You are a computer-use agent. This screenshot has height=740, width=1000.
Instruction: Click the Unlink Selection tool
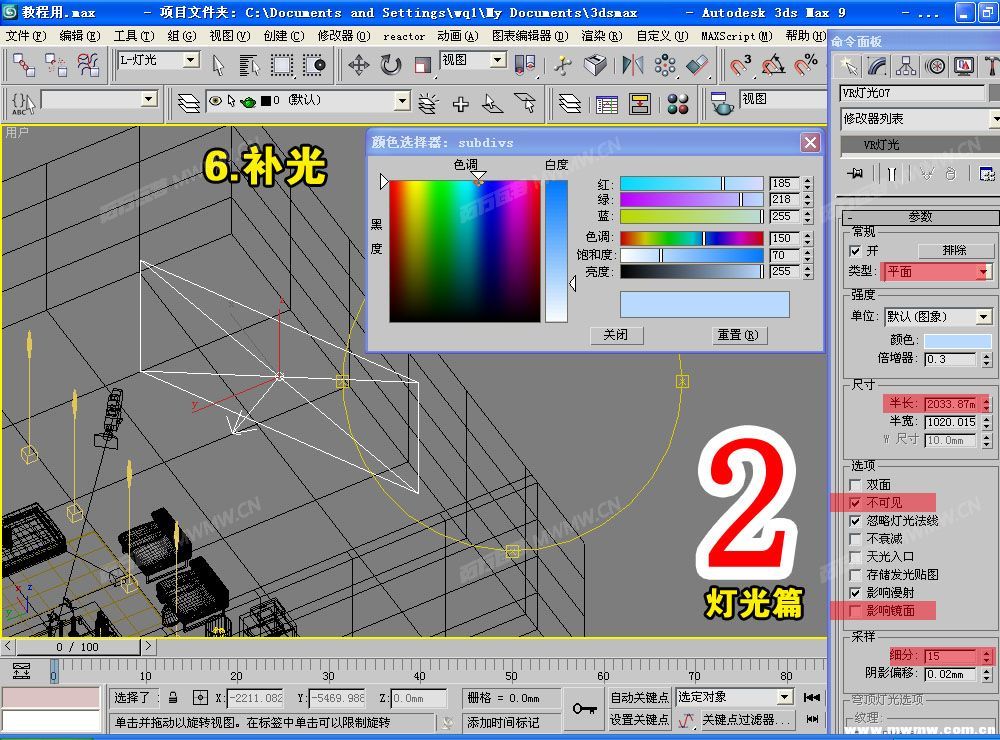click(55, 65)
